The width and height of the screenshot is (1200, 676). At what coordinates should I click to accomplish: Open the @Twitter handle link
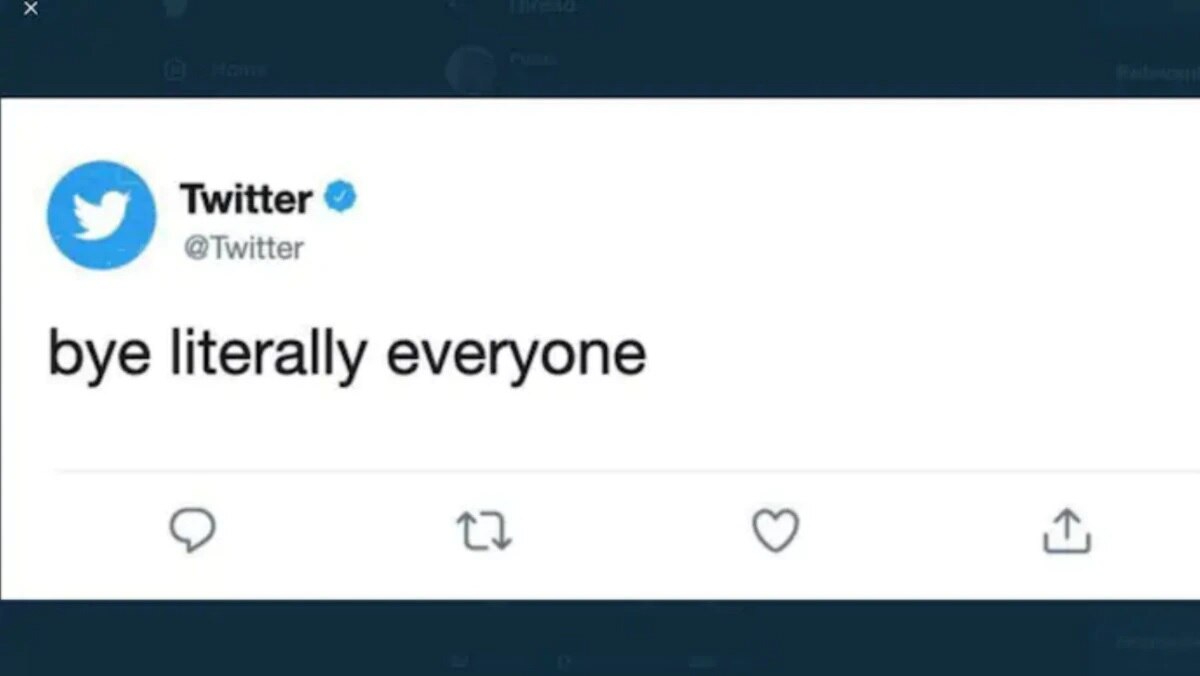pyautogui.click(x=243, y=248)
